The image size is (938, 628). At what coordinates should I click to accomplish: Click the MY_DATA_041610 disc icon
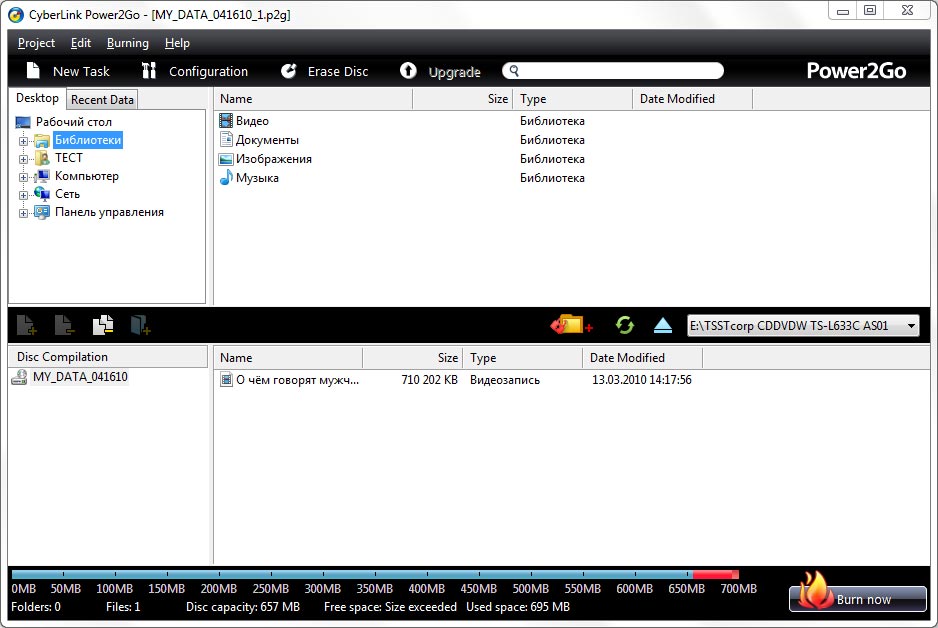tap(20, 377)
